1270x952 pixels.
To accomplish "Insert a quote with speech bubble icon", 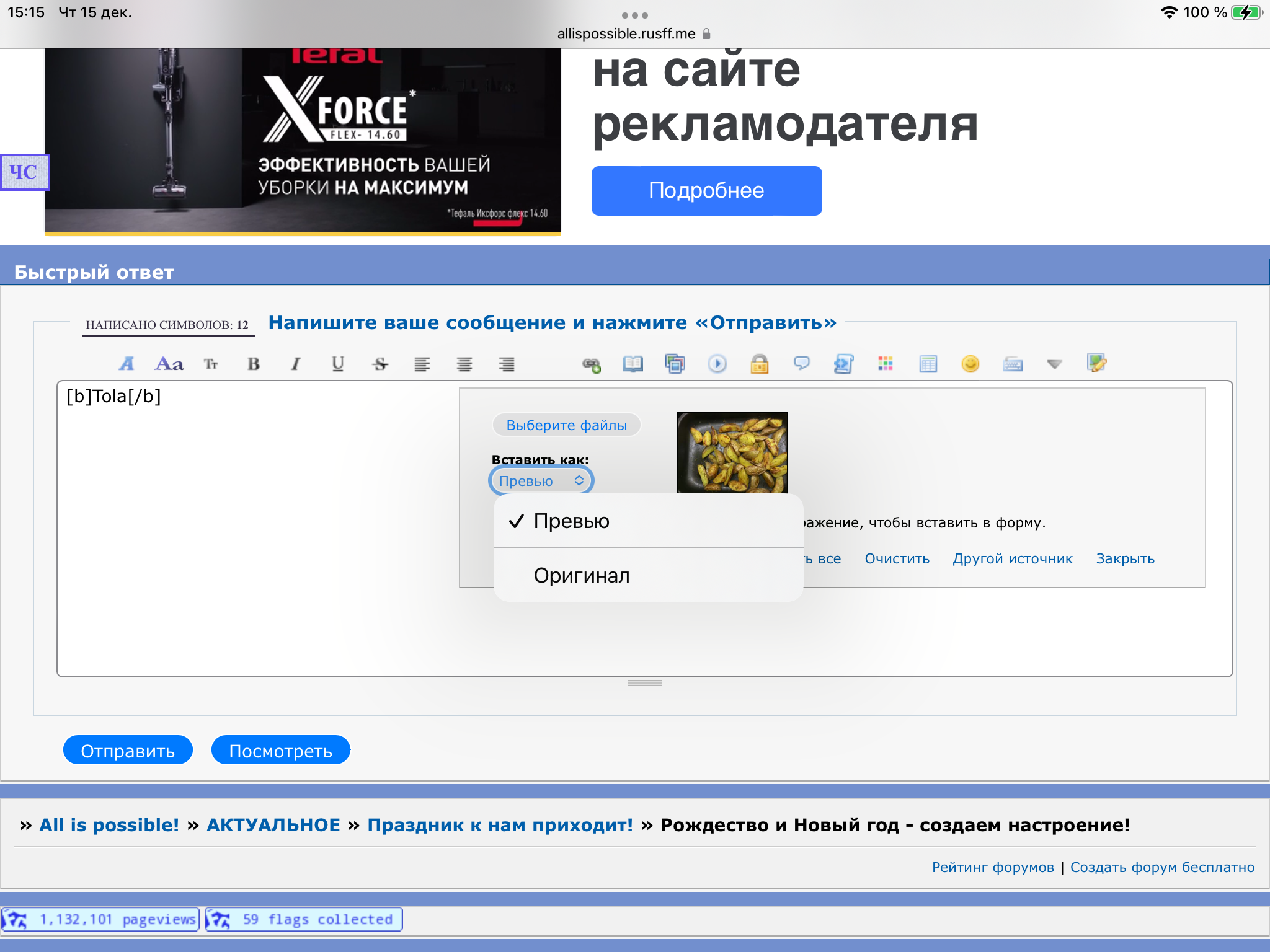I will coord(802,363).
